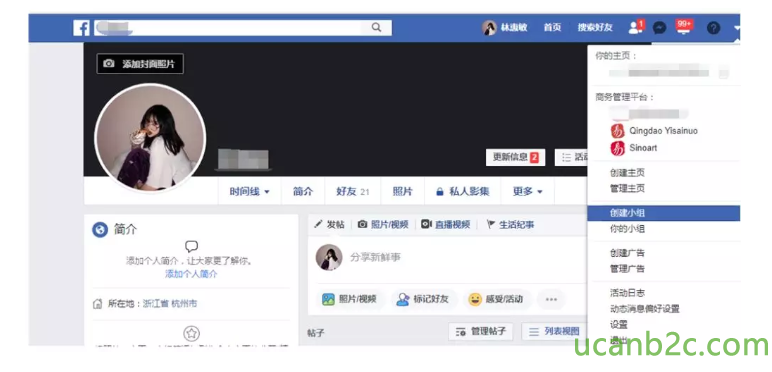Viewport: 772px width, 372px height.
Task: Switch to 列表视图
Action: point(554,332)
